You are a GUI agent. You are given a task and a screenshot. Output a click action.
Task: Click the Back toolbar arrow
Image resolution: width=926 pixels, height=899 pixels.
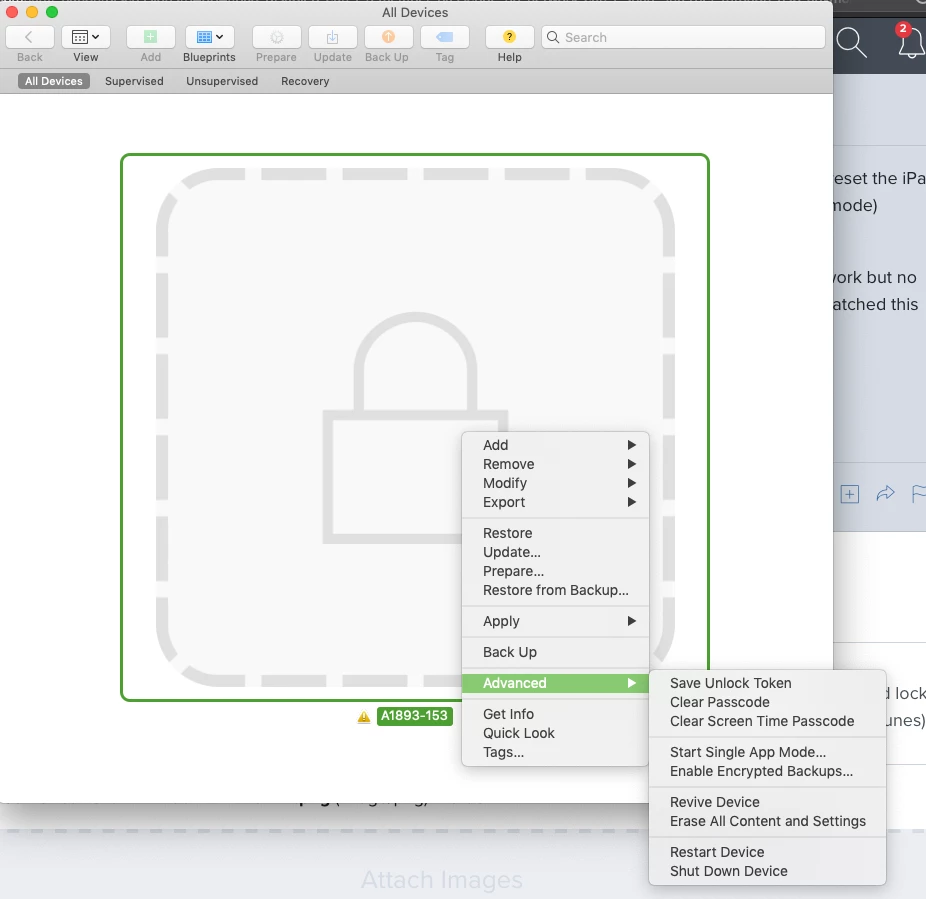(30, 37)
